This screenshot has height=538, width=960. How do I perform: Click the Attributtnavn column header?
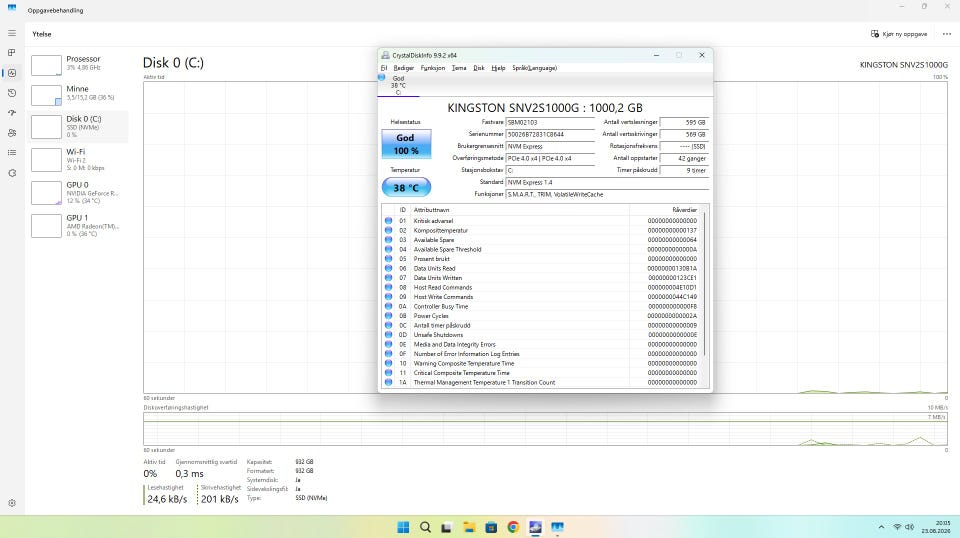520,210
